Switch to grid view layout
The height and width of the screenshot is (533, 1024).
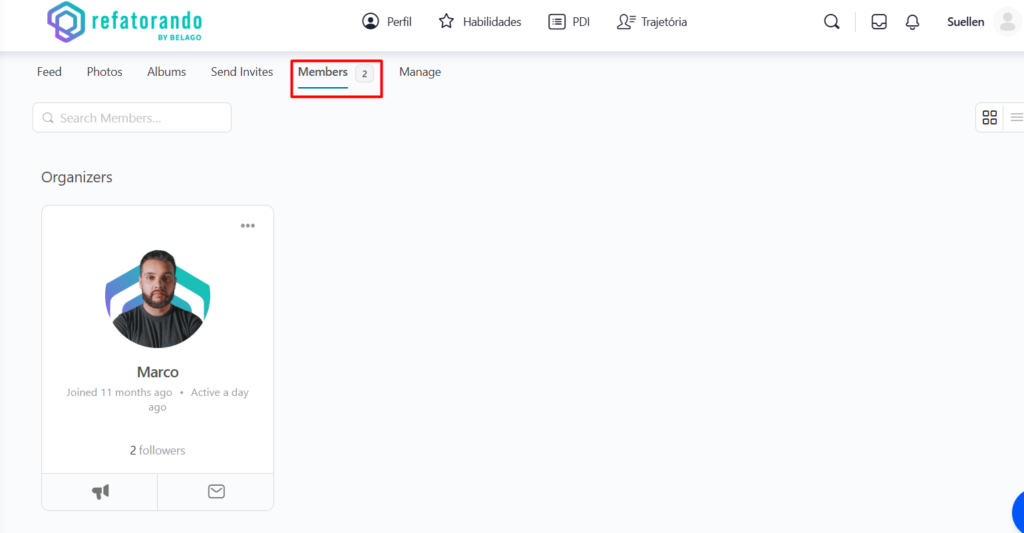(x=990, y=118)
